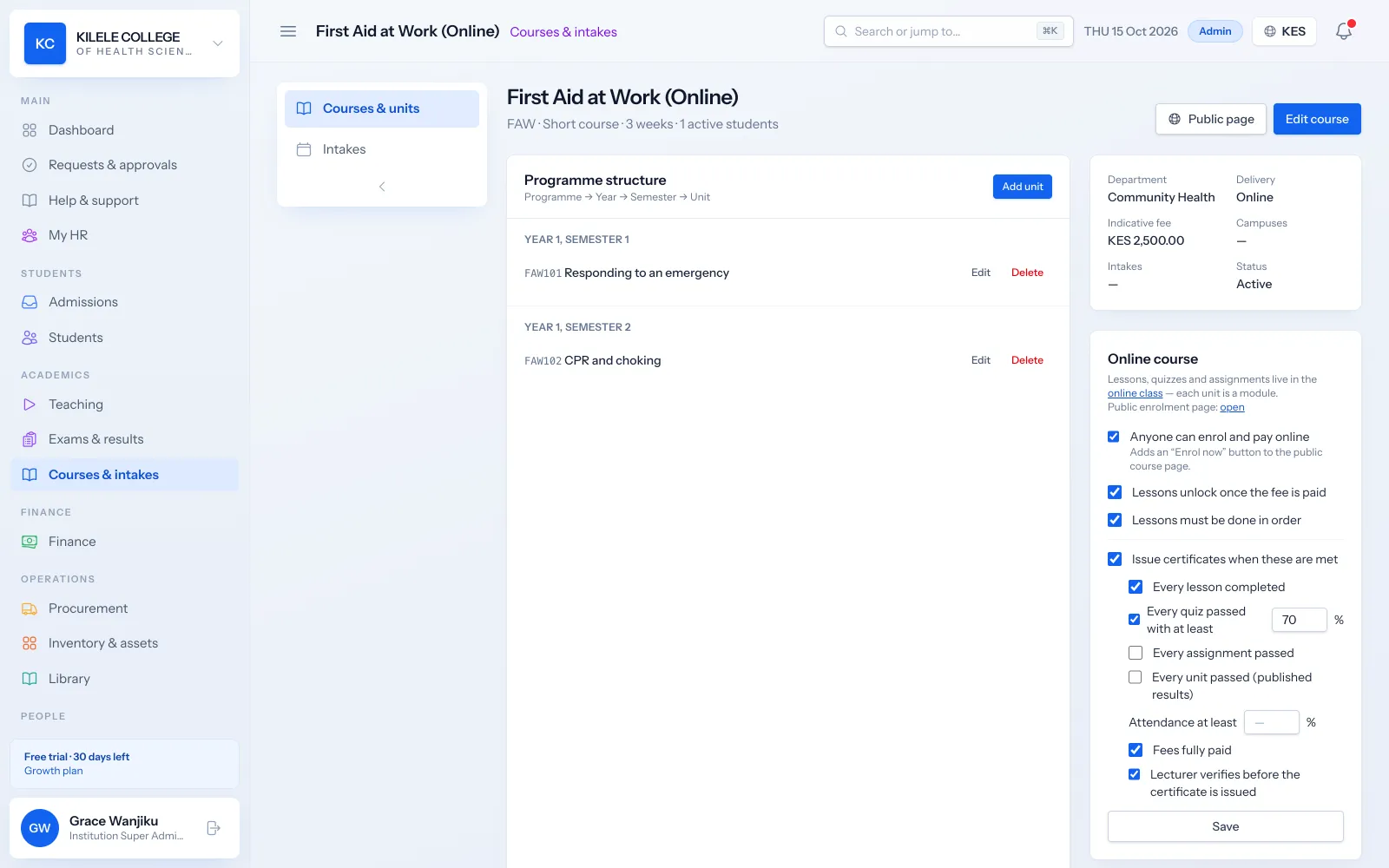Click the quiz pass percentage field
The width and height of the screenshot is (1389, 868).
1300,620
